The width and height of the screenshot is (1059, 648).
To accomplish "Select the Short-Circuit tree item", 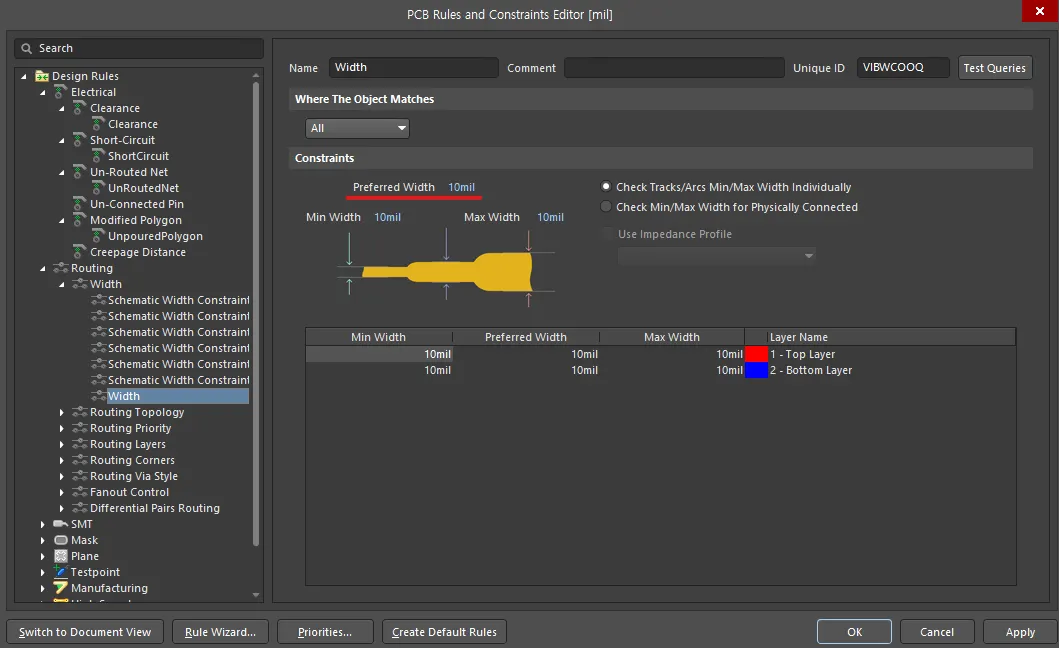I will coord(122,140).
